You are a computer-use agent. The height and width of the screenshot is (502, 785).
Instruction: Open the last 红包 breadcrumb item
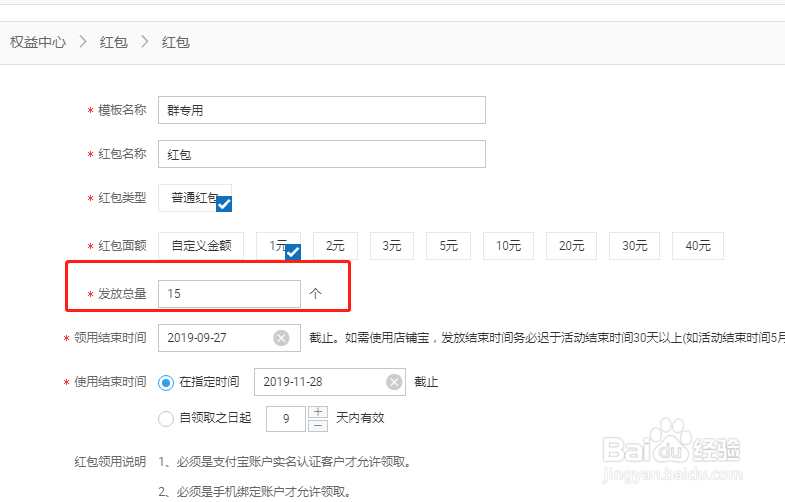(176, 42)
